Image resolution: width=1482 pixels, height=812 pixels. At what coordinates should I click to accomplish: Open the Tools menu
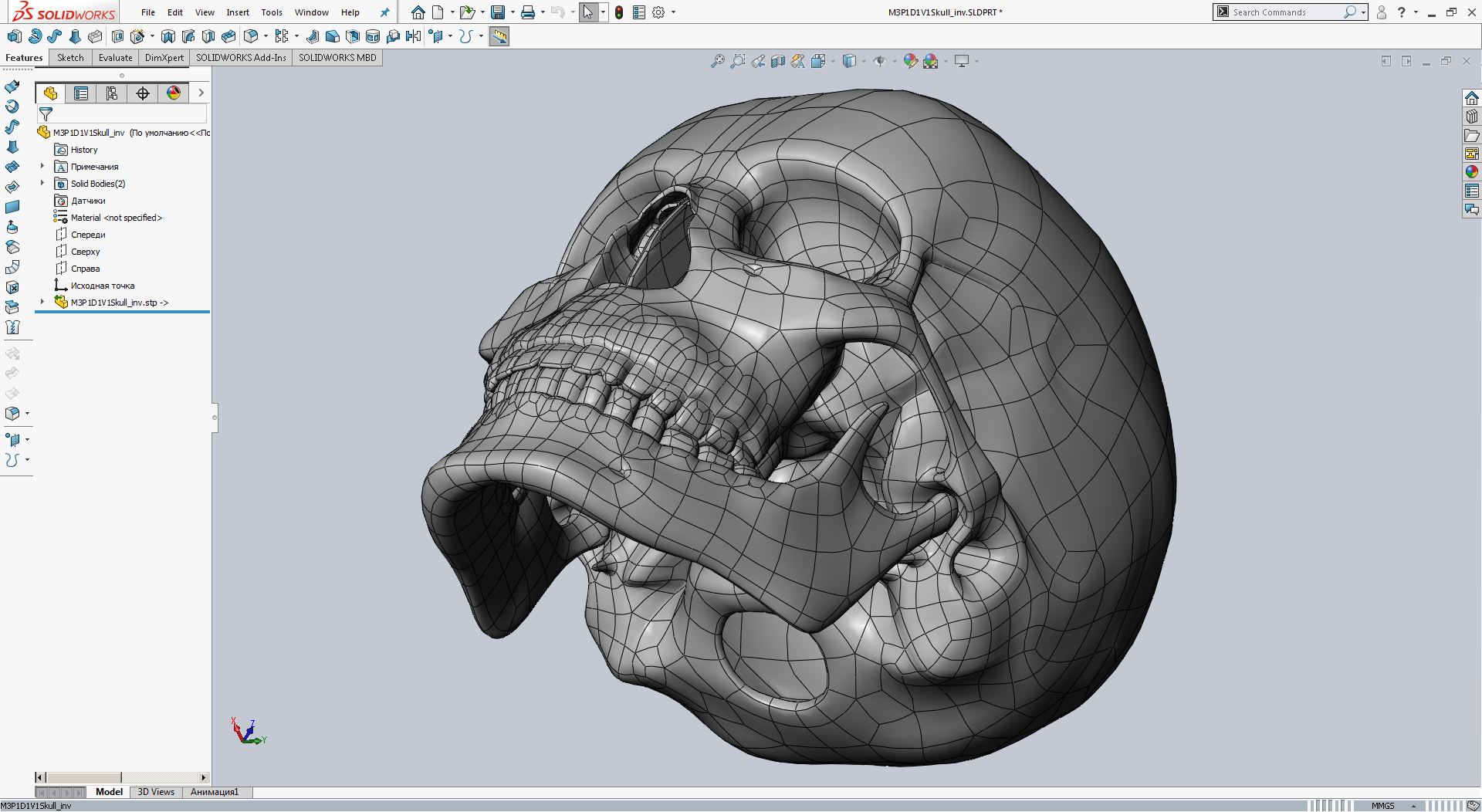click(x=272, y=12)
